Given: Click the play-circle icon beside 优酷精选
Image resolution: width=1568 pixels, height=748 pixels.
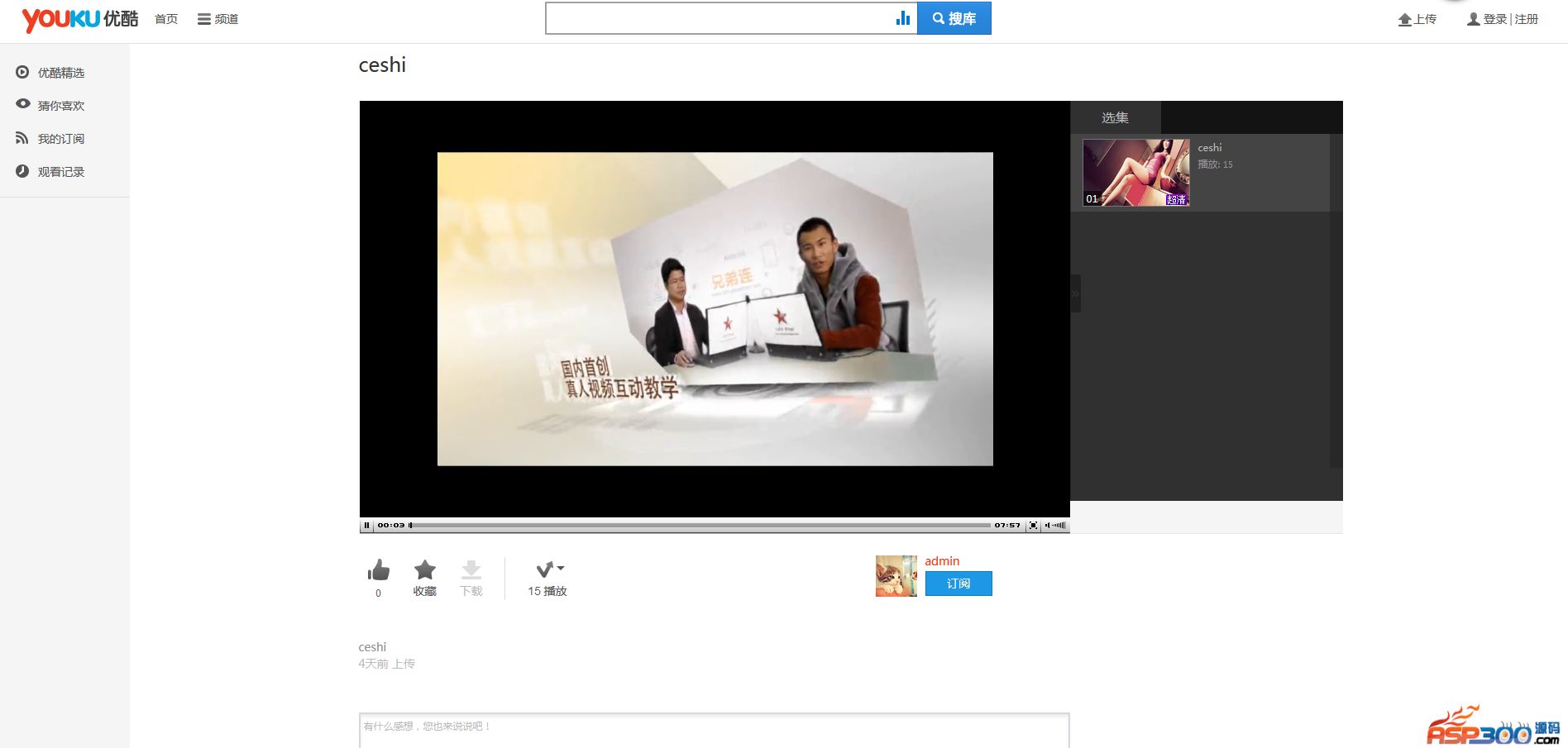Looking at the screenshot, I should point(22,72).
